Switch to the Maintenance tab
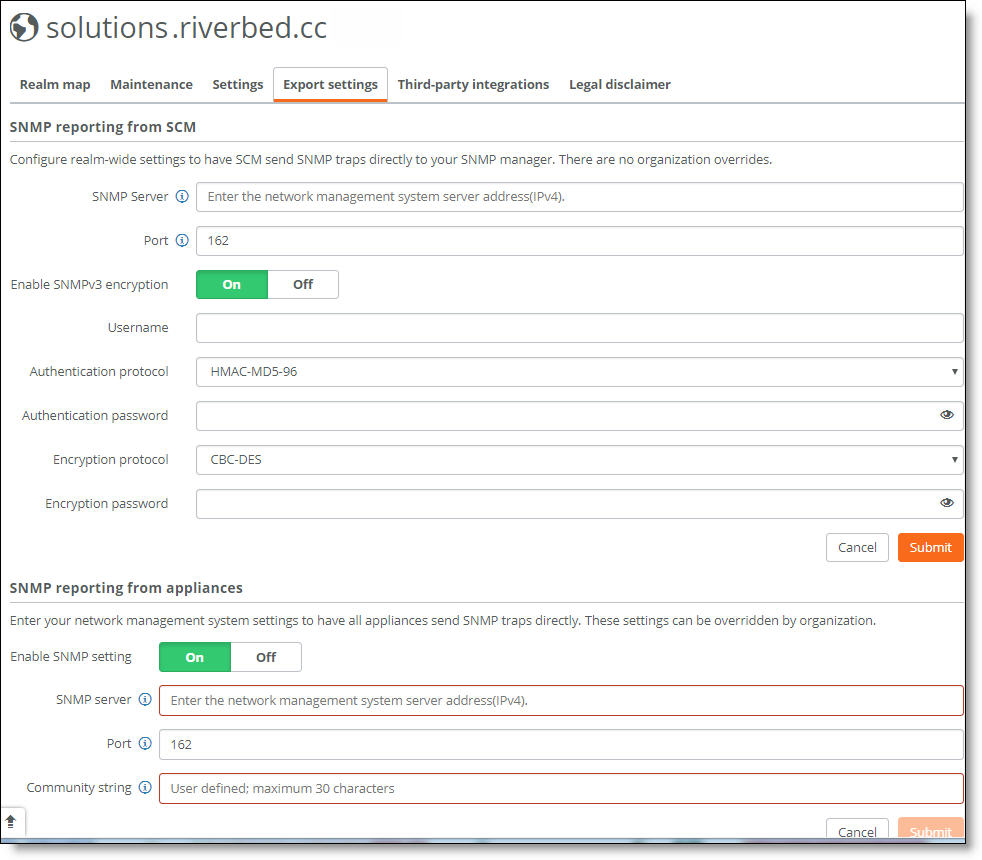This screenshot has width=982, height=860. (x=152, y=85)
